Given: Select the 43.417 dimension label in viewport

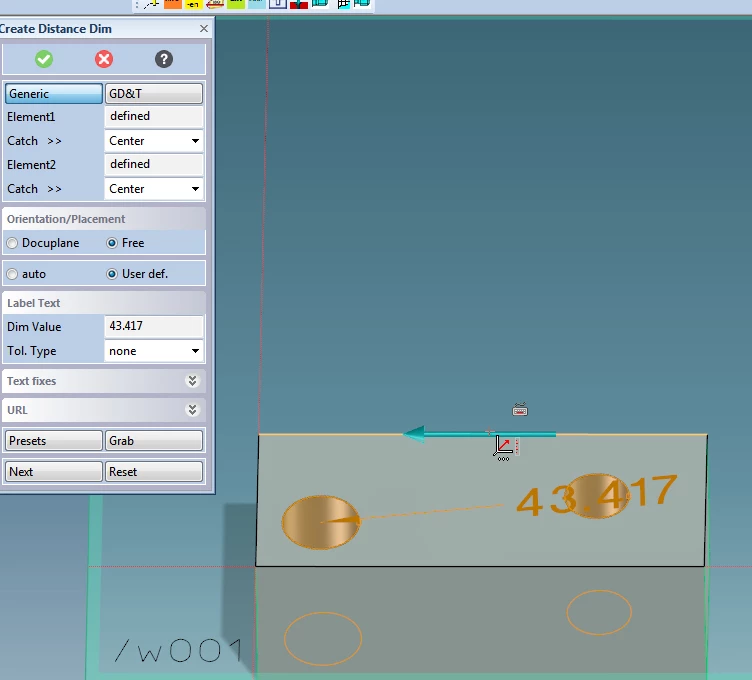Looking at the screenshot, I should point(597,496).
